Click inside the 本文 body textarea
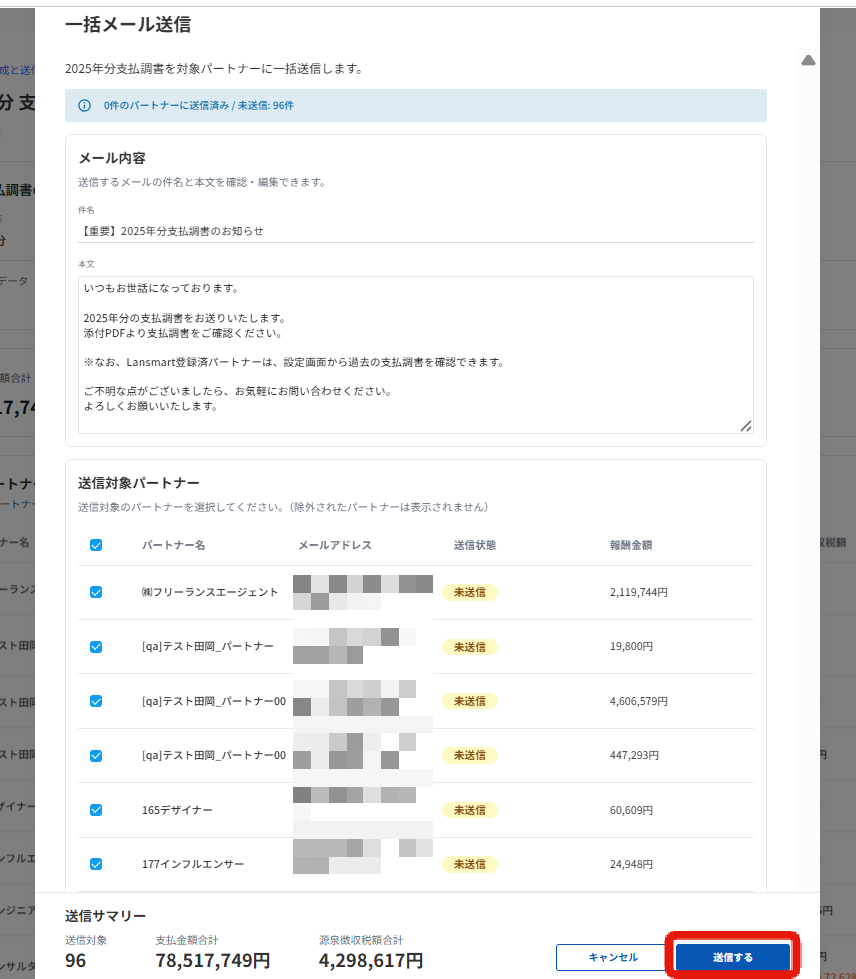856x979 pixels. pos(416,355)
